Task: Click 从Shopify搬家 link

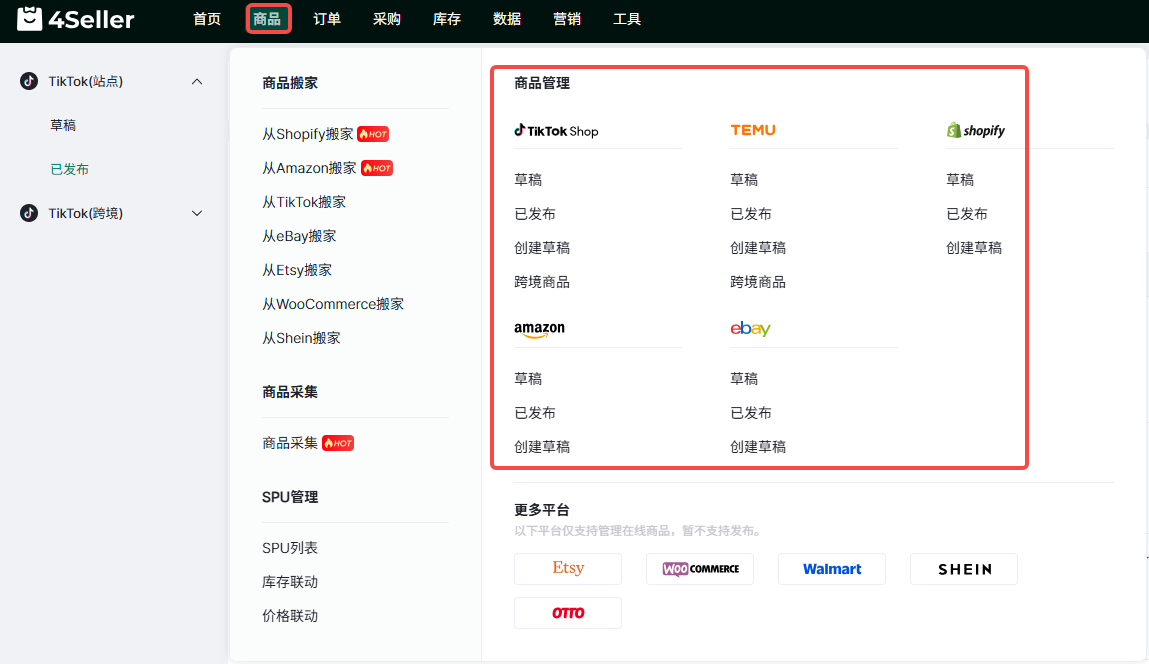Action: point(308,134)
